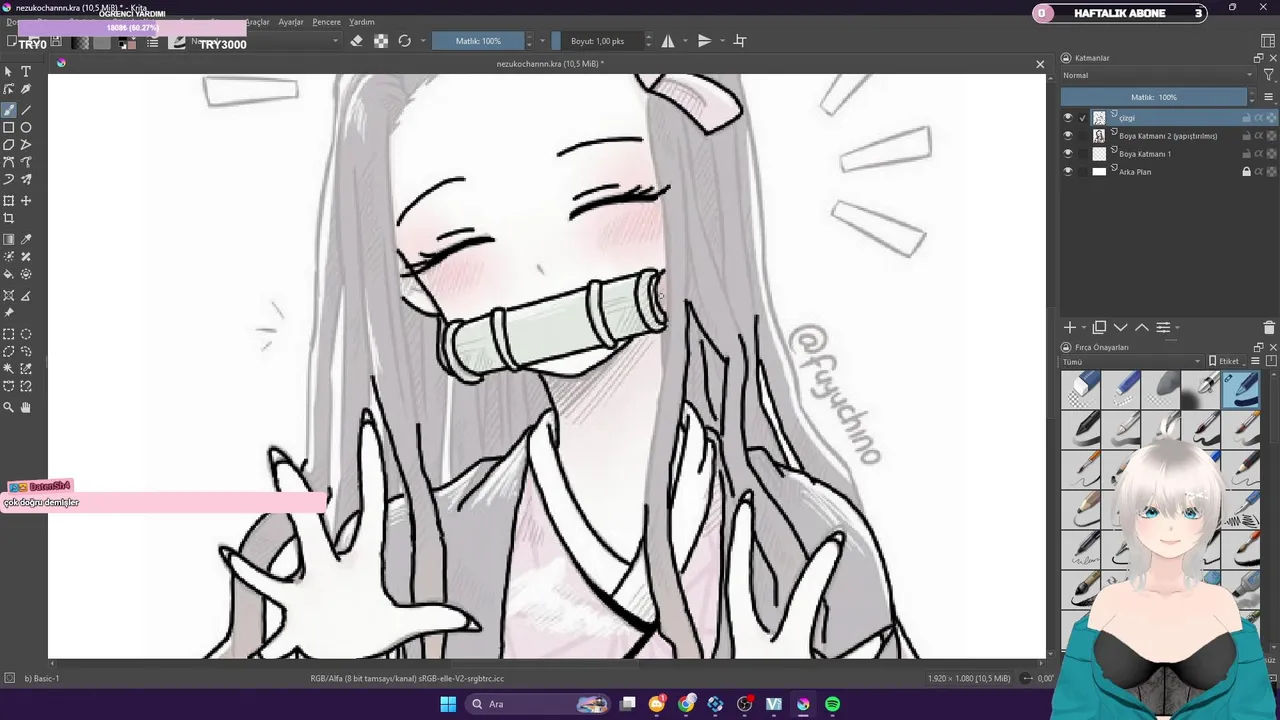Select the Pan hand tool
This screenshot has width=1280, height=720.
point(26,408)
